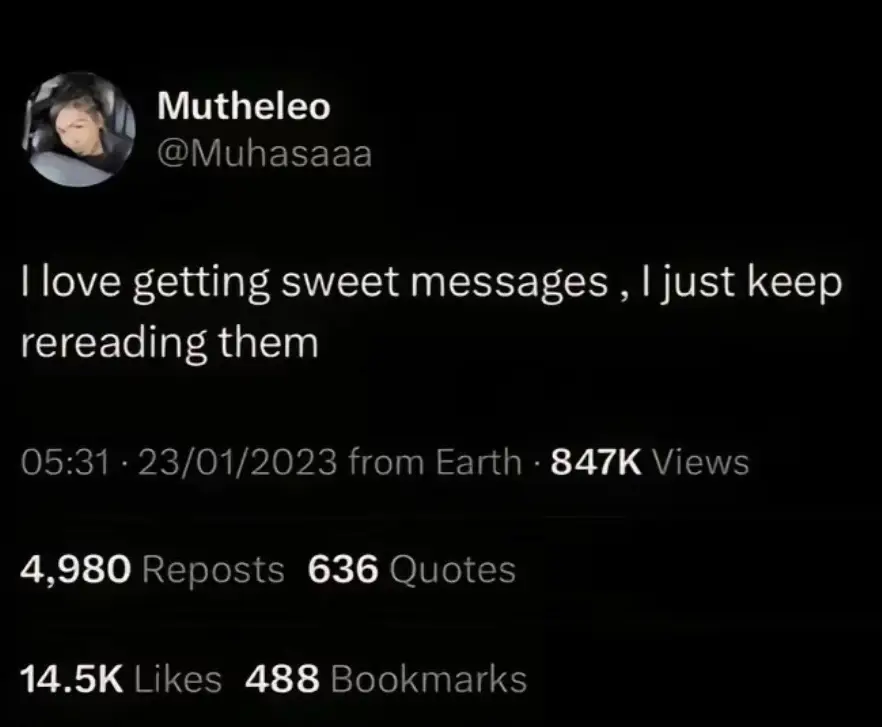
Task: Click the 14.5K likes number
Action: click(72, 678)
